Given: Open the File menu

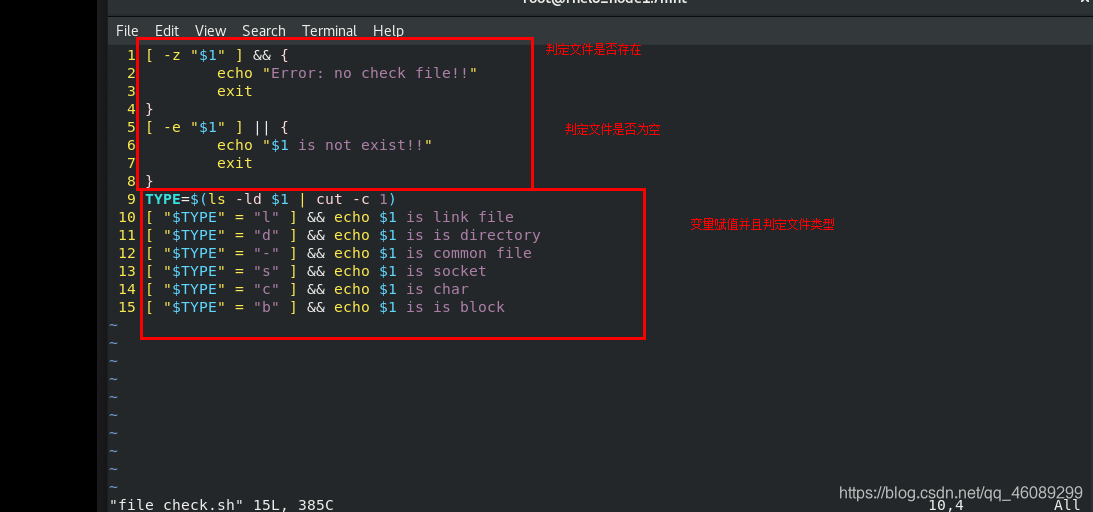Looking at the screenshot, I should coord(127,31).
